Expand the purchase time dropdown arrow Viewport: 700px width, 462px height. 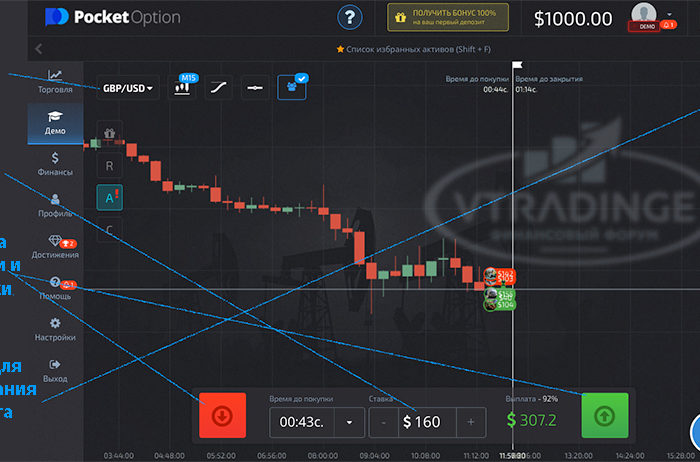pyautogui.click(x=349, y=422)
